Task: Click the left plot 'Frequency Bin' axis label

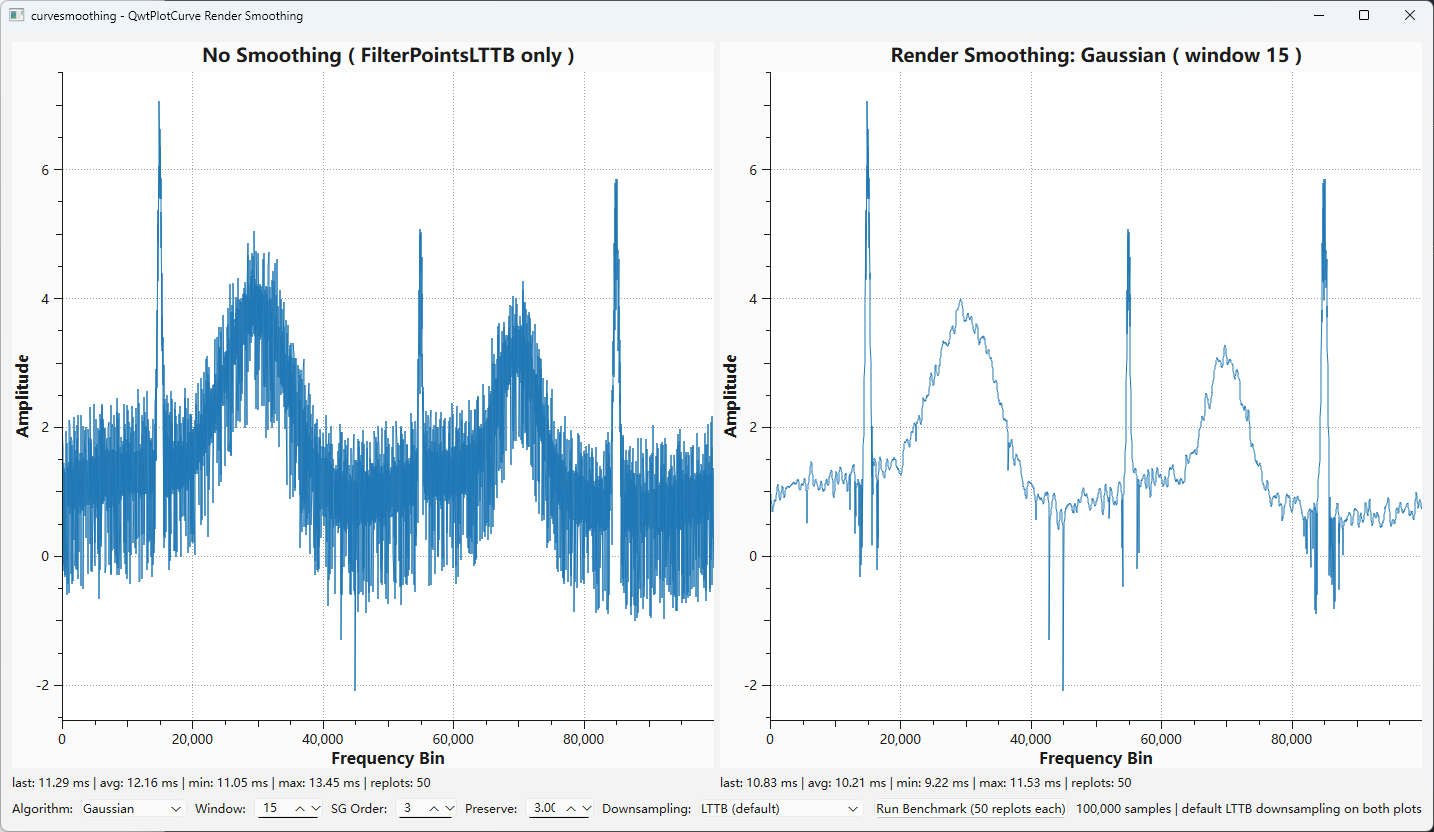Action: click(388, 758)
